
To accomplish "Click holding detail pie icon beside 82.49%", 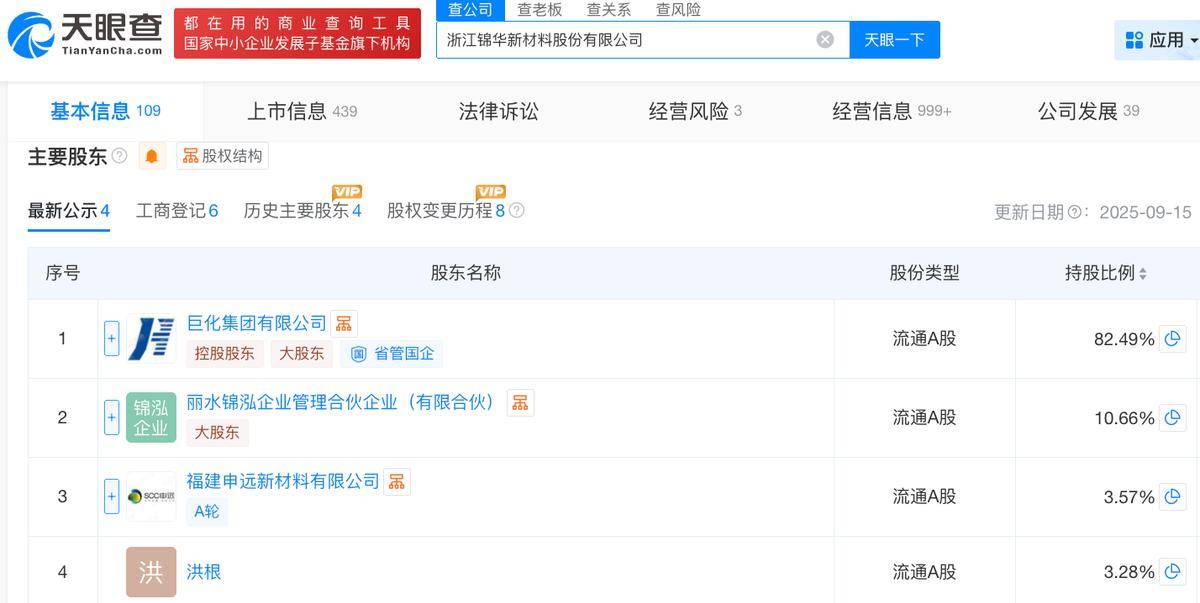I will (1171, 339).
